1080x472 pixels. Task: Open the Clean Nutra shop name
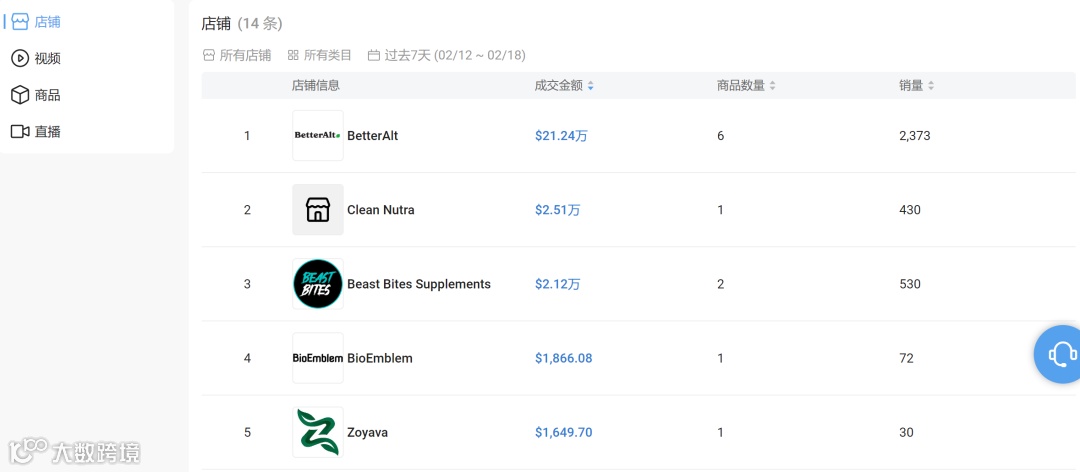click(x=381, y=209)
